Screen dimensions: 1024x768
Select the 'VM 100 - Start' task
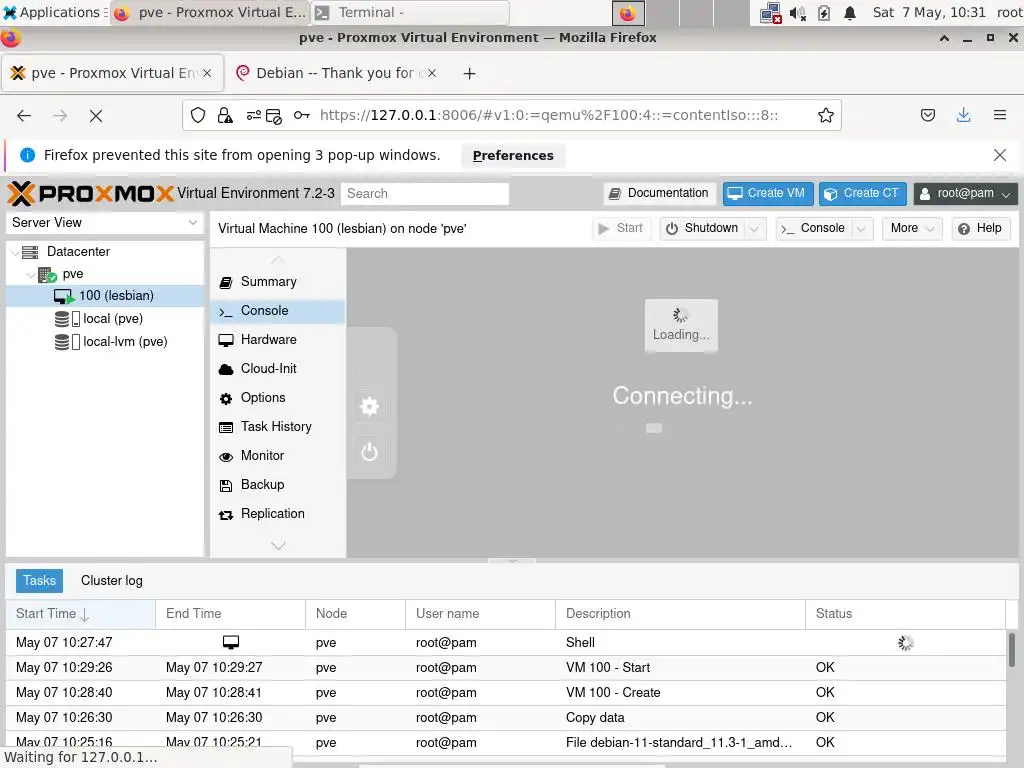click(x=506, y=668)
